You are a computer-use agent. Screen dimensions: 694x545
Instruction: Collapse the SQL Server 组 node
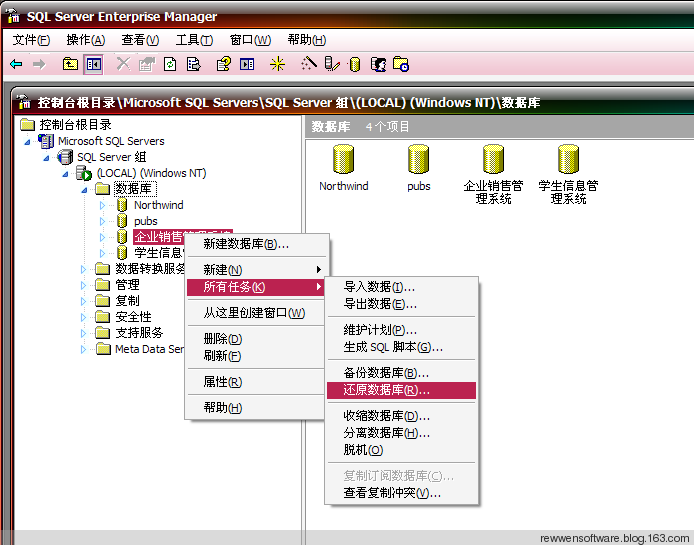click(x=46, y=158)
